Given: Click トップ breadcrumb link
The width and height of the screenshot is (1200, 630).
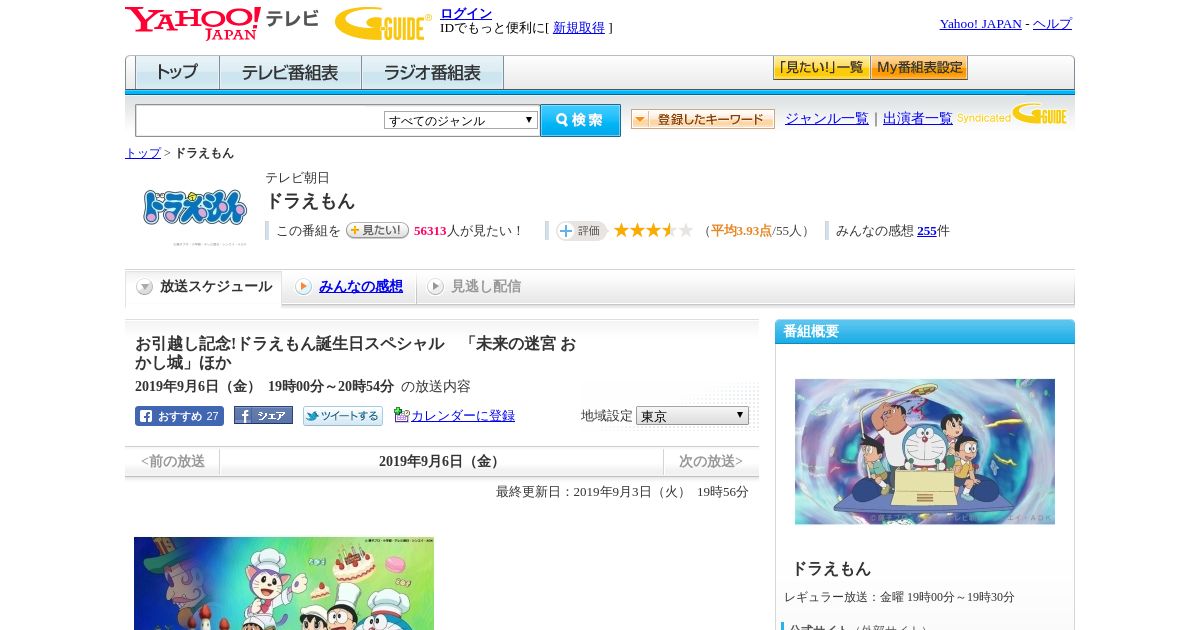Looking at the screenshot, I should click(143, 153).
